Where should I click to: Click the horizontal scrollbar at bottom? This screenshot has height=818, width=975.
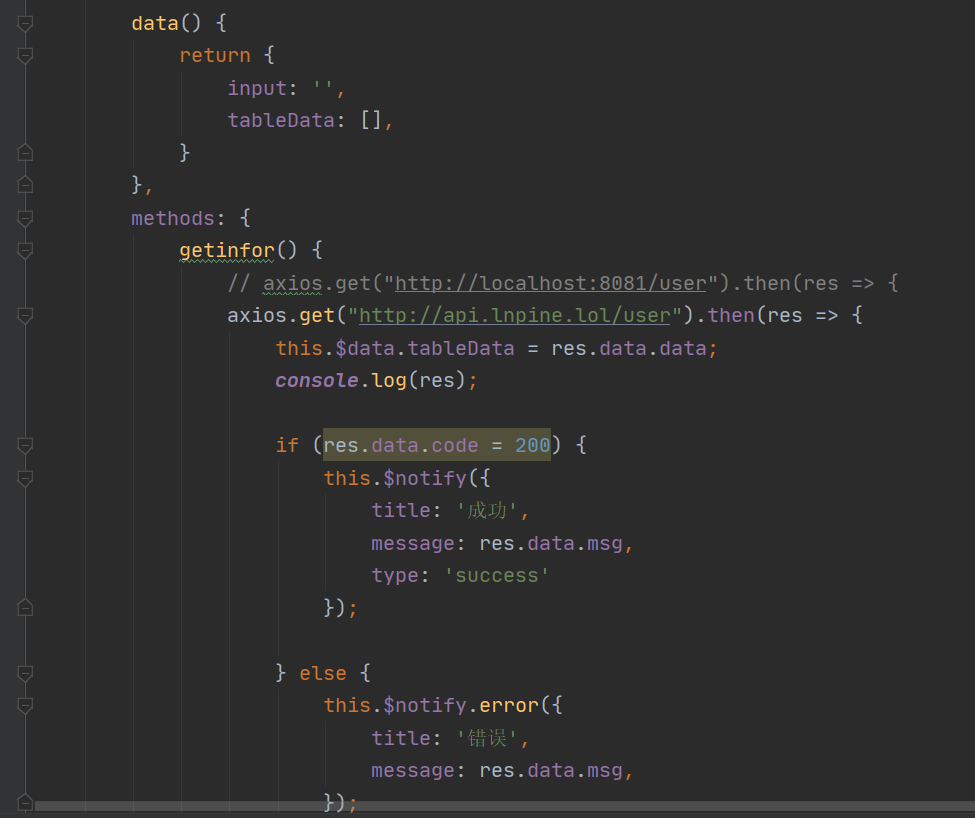click(500, 805)
